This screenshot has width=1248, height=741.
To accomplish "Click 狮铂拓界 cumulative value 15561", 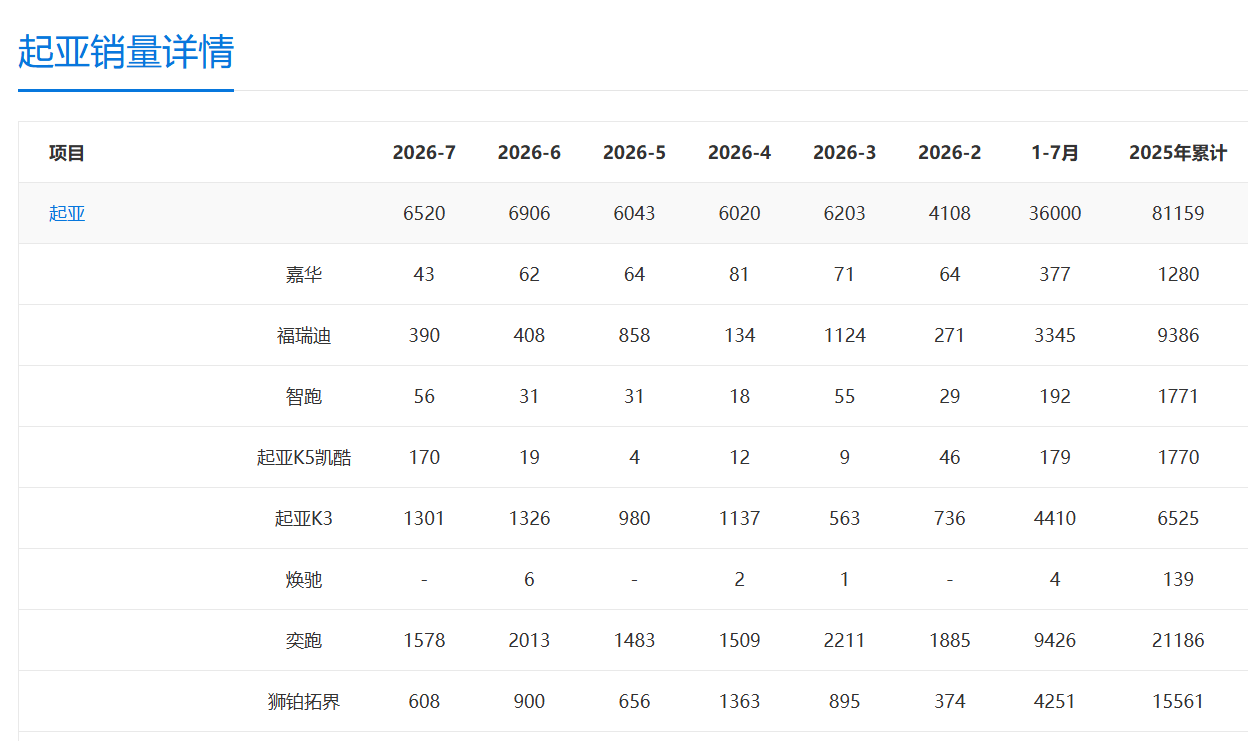I will pos(1178,701).
